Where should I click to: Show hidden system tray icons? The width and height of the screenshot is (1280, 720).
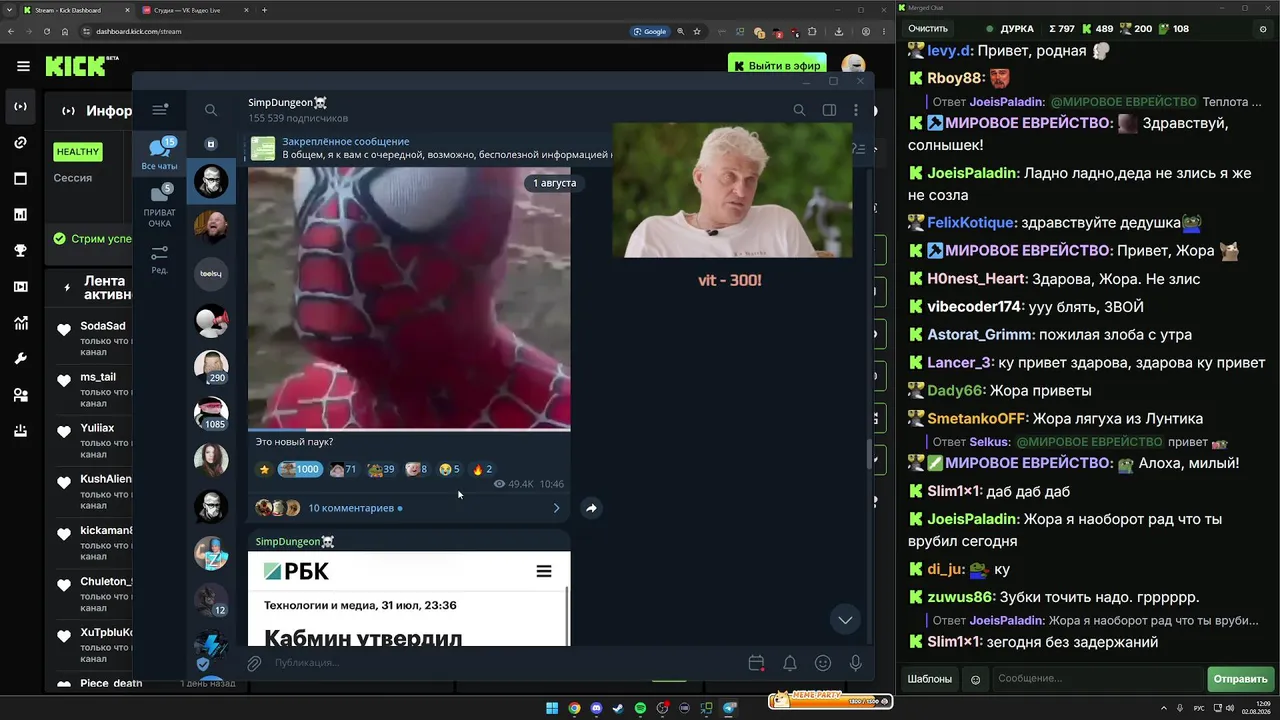(1164, 709)
